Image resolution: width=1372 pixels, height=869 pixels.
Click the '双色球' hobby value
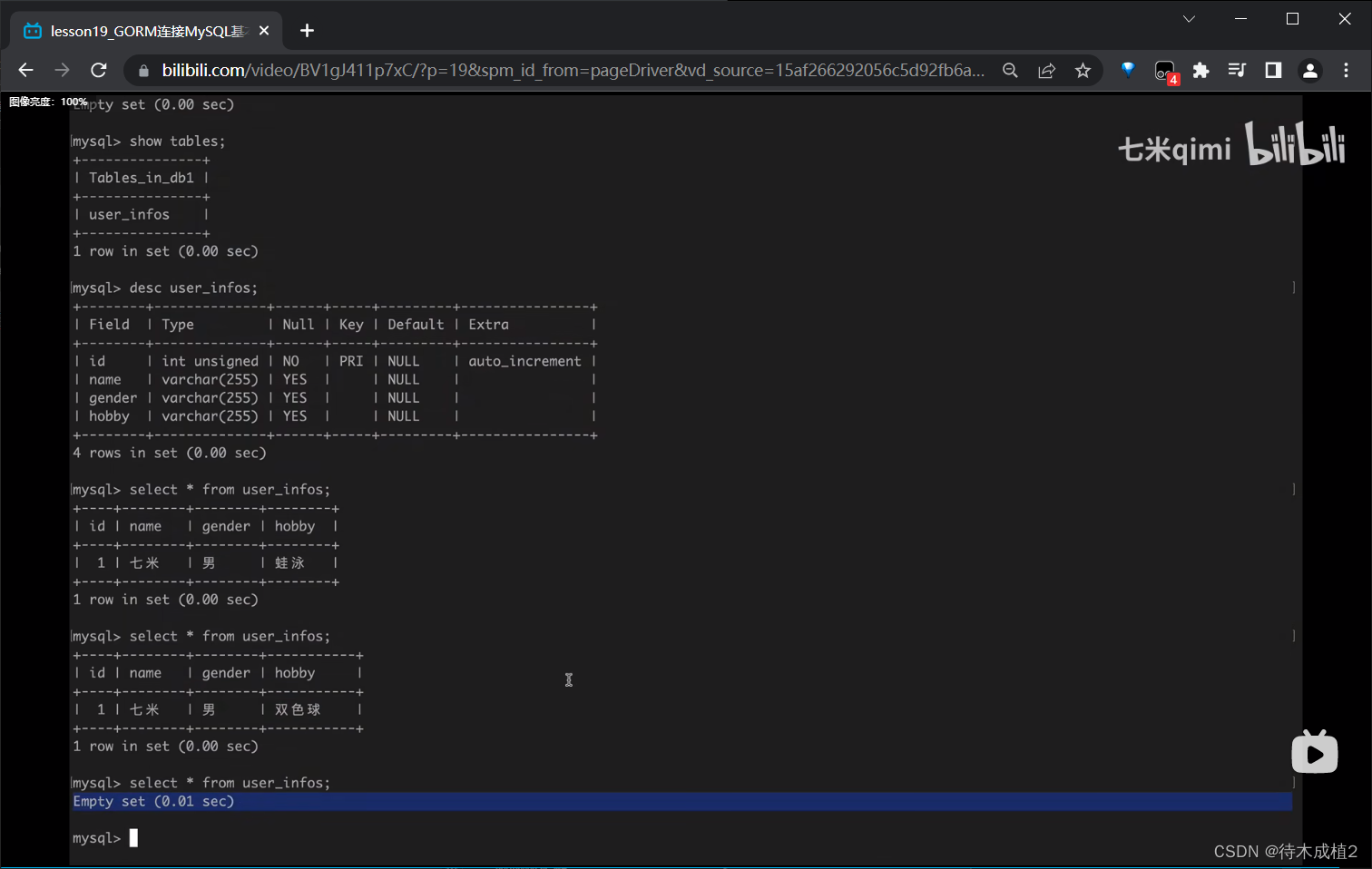(x=298, y=709)
